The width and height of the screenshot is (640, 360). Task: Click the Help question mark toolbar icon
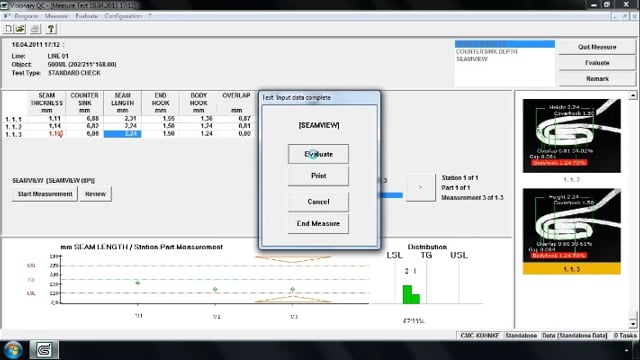tap(51, 29)
